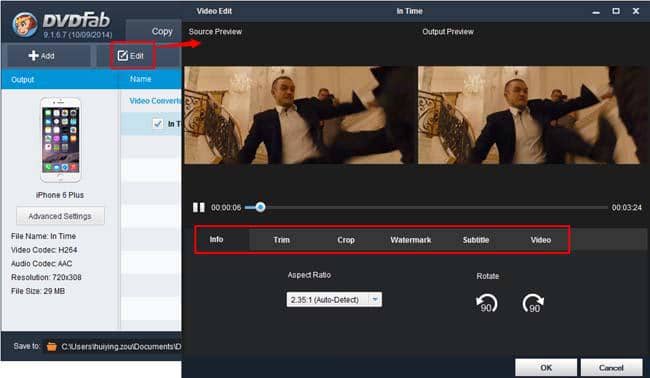Screen dimensions: 650x378
Task: Confirm edits with the OK button
Action: (546, 367)
